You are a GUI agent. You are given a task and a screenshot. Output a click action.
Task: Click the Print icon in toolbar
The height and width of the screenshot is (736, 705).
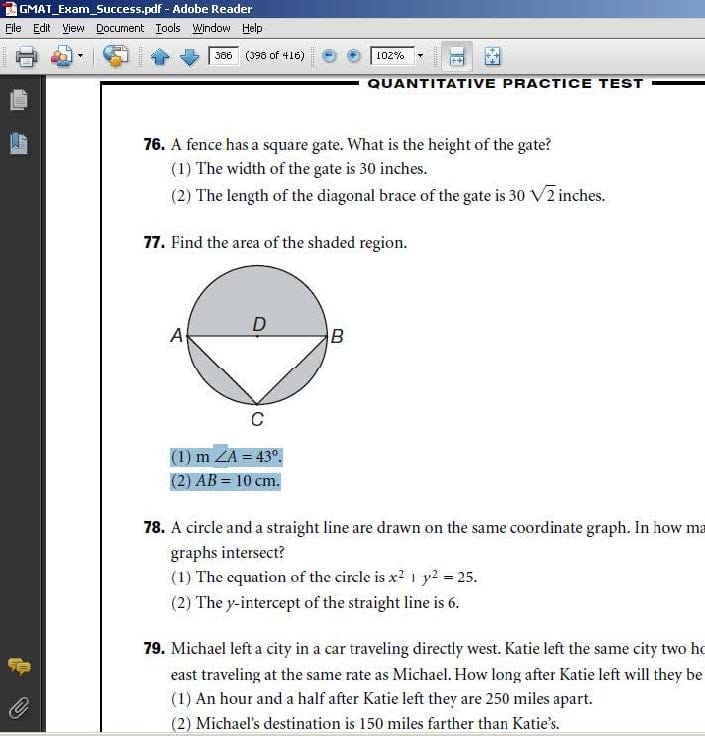click(x=26, y=56)
